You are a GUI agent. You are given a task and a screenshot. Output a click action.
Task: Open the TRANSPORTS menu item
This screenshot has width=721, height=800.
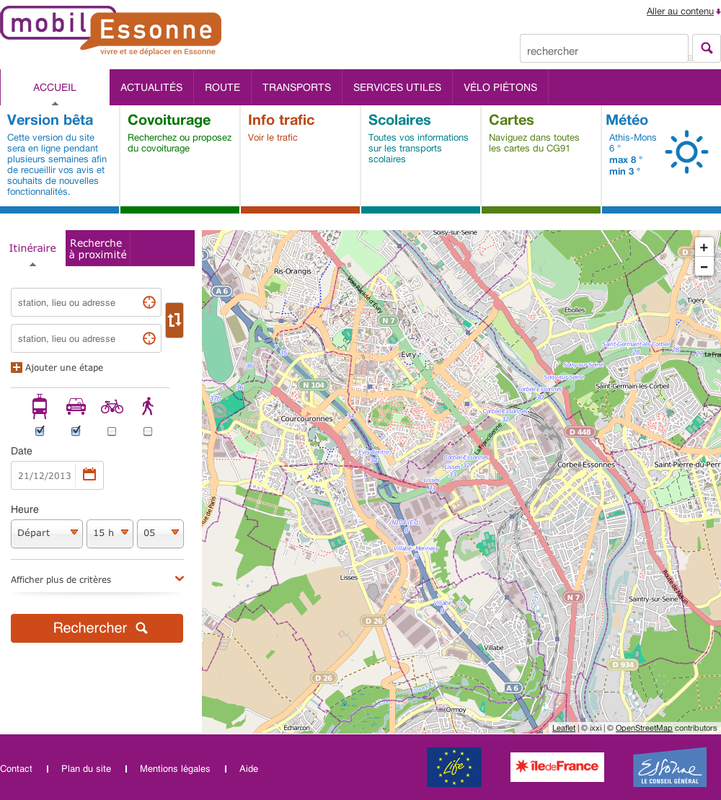(x=296, y=87)
